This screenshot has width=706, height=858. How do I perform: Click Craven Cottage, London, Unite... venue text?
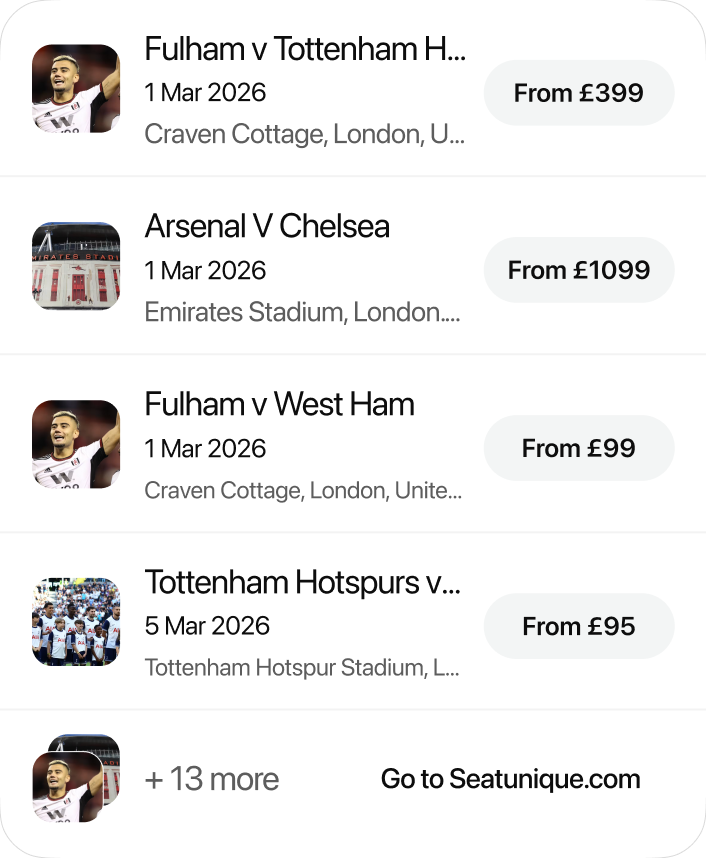tap(303, 490)
